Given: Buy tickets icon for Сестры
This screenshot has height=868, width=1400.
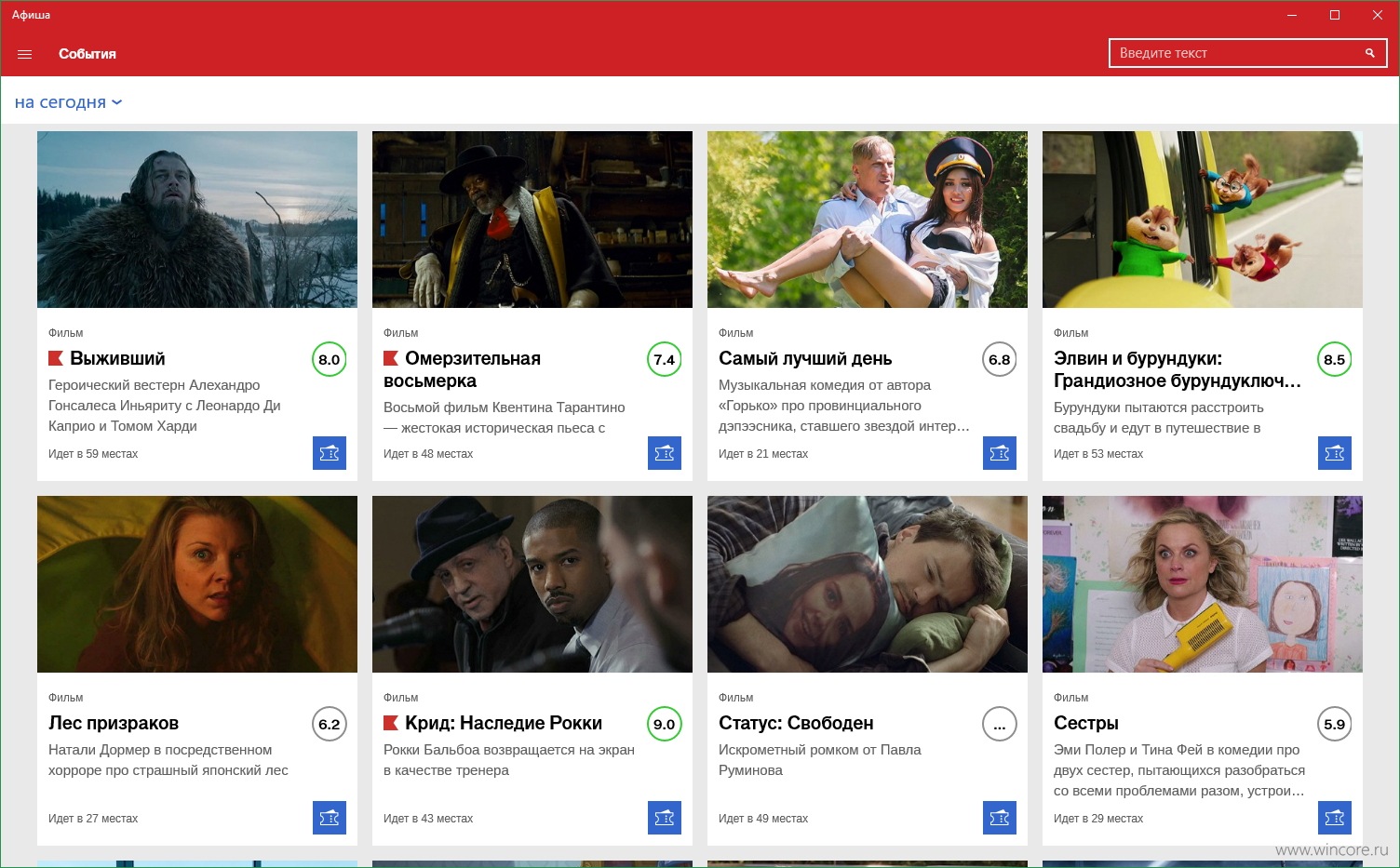Looking at the screenshot, I should [x=1335, y=818].
